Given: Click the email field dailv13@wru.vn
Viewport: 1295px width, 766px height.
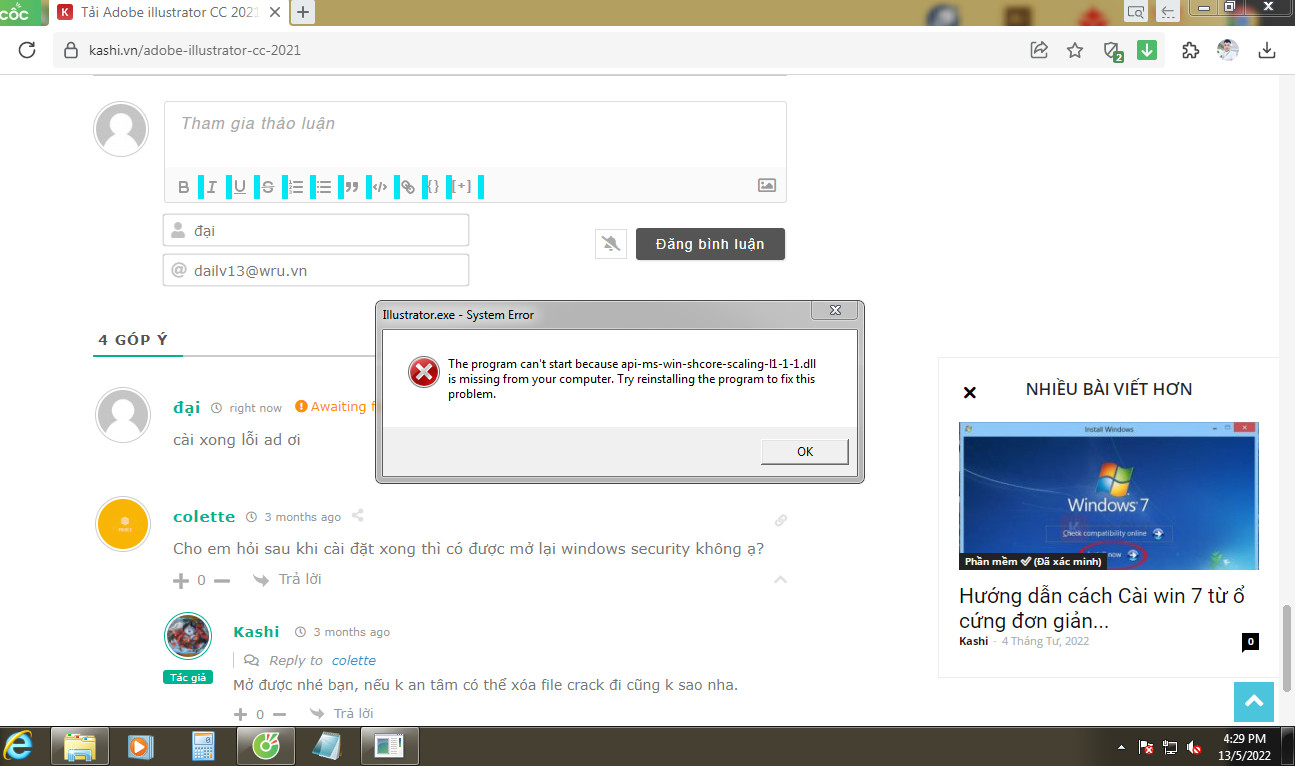Looking at the screenshot, I should point(316,270).
